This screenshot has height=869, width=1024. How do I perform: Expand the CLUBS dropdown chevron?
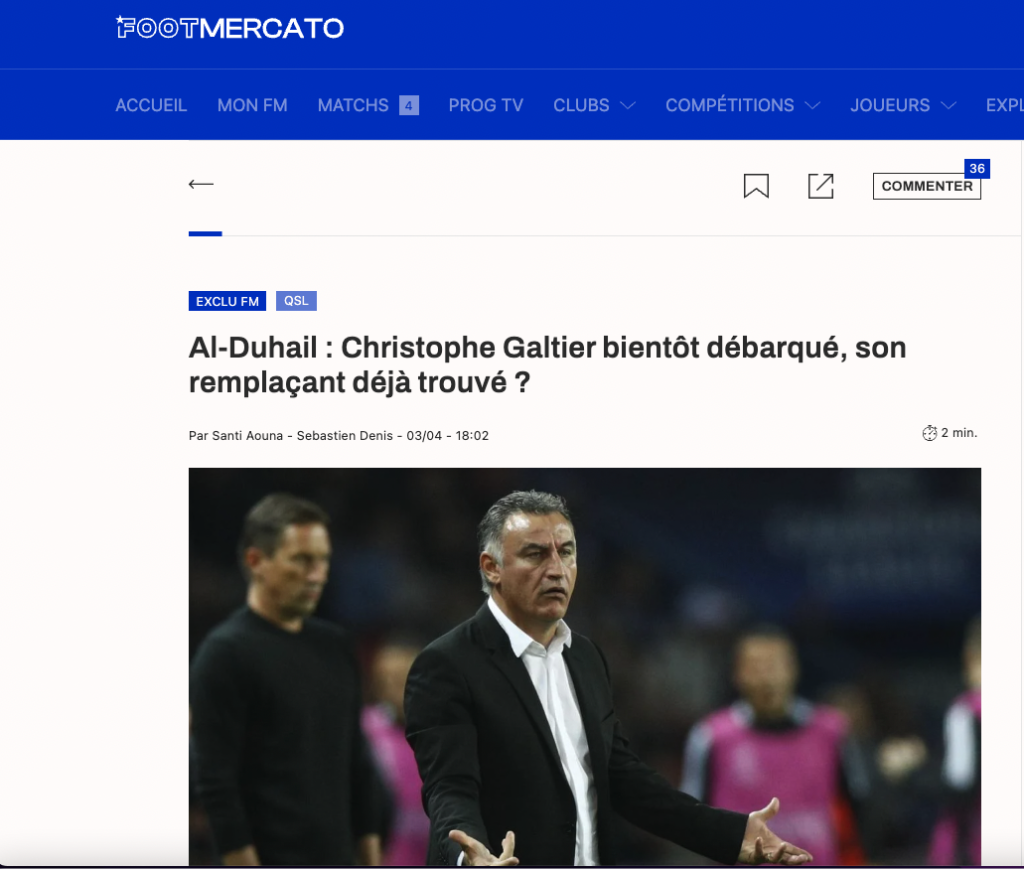coord(628,106)
